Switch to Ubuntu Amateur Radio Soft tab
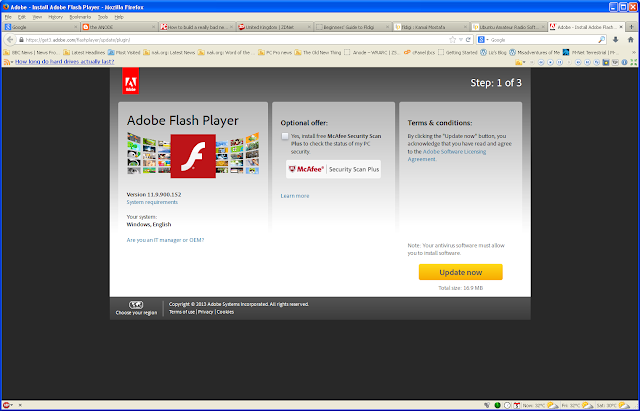This screenshot has width=640, height=411. point(509,27)
